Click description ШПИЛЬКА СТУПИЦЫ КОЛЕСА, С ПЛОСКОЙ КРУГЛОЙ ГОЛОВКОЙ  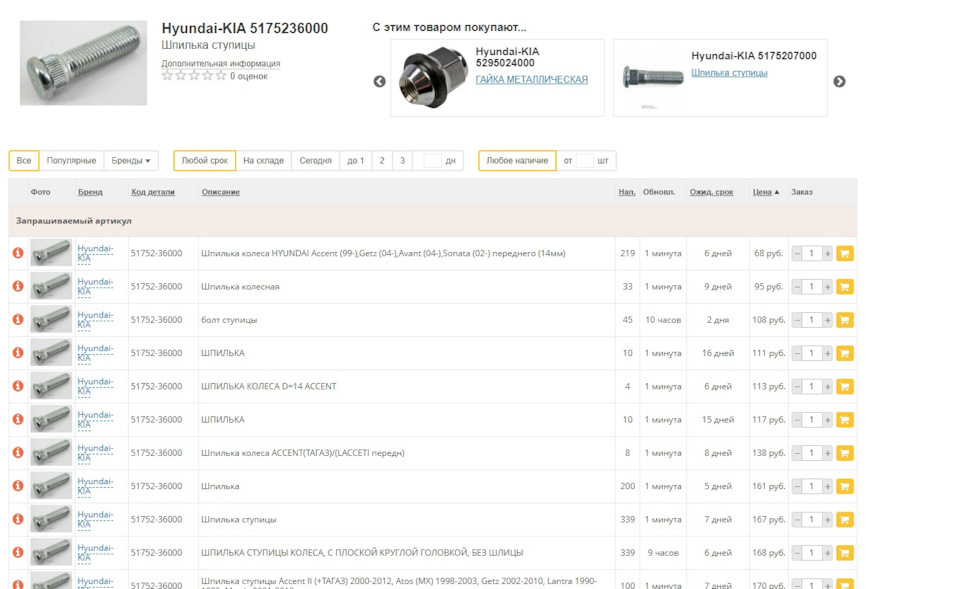(362, 552)
